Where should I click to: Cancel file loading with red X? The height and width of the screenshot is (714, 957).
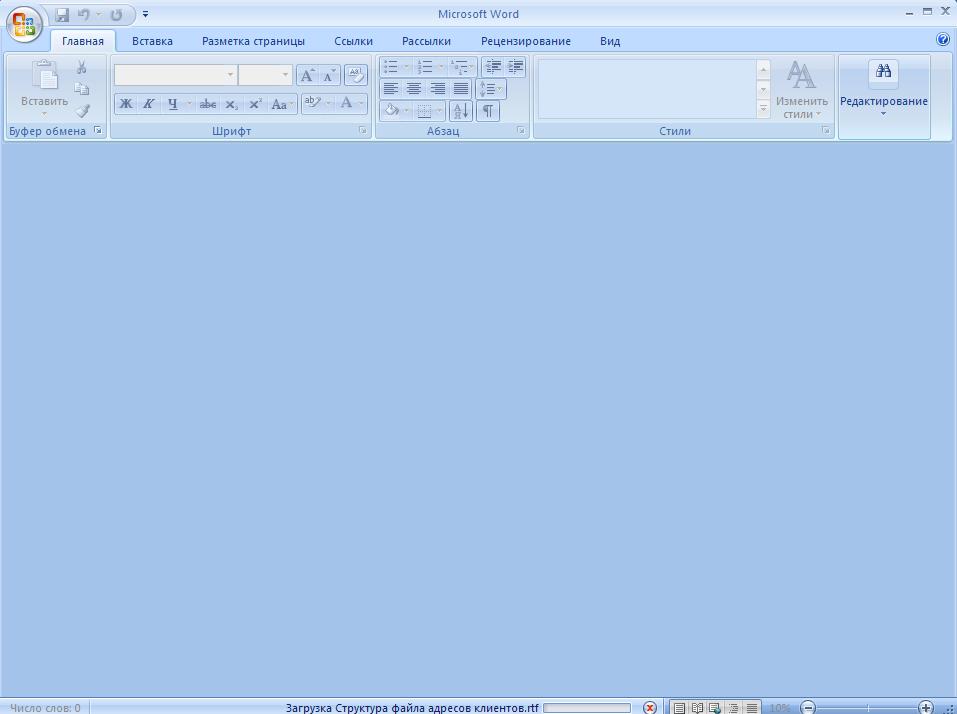click(650, 707)
